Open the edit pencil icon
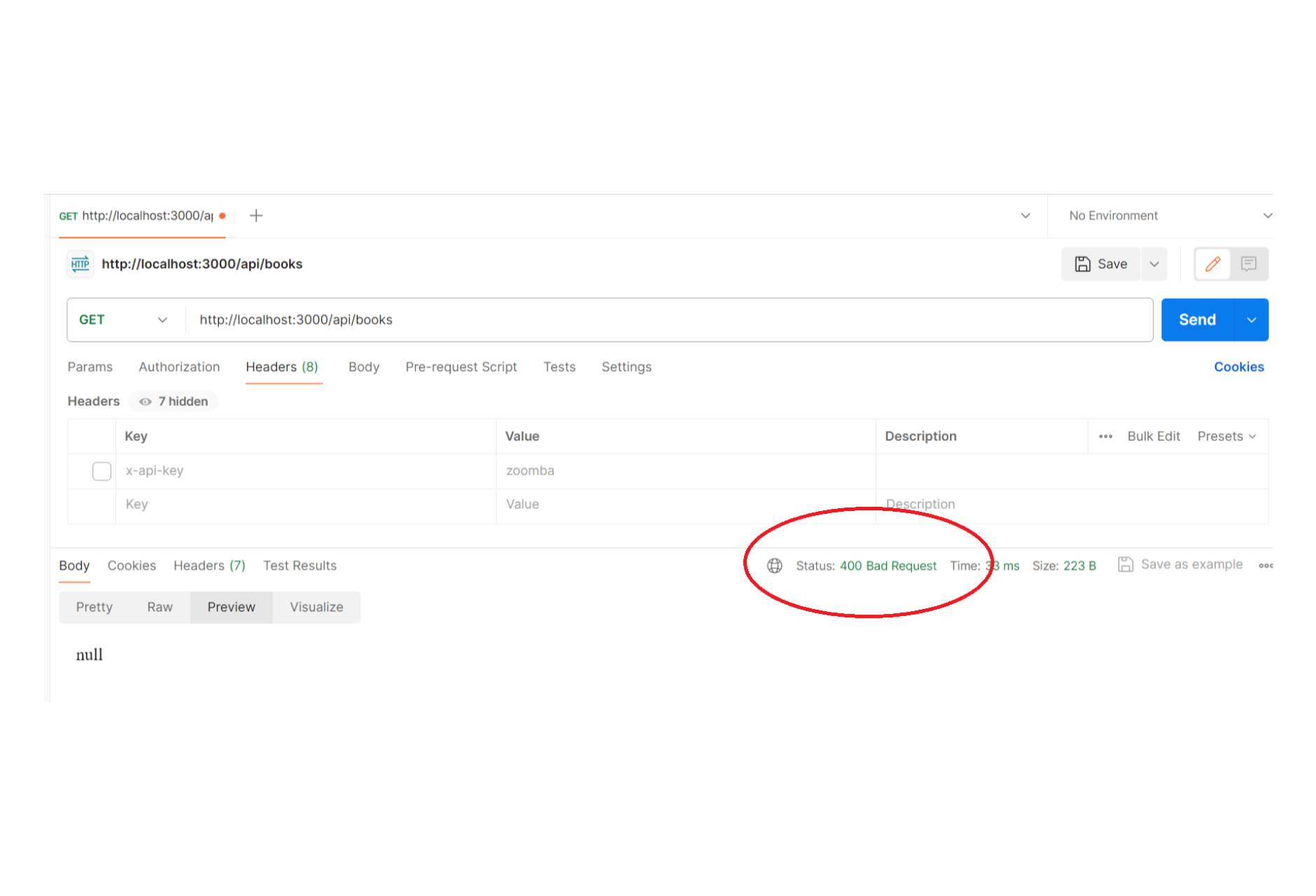Screen dimensions: 1316x896 click(1212, 264)
